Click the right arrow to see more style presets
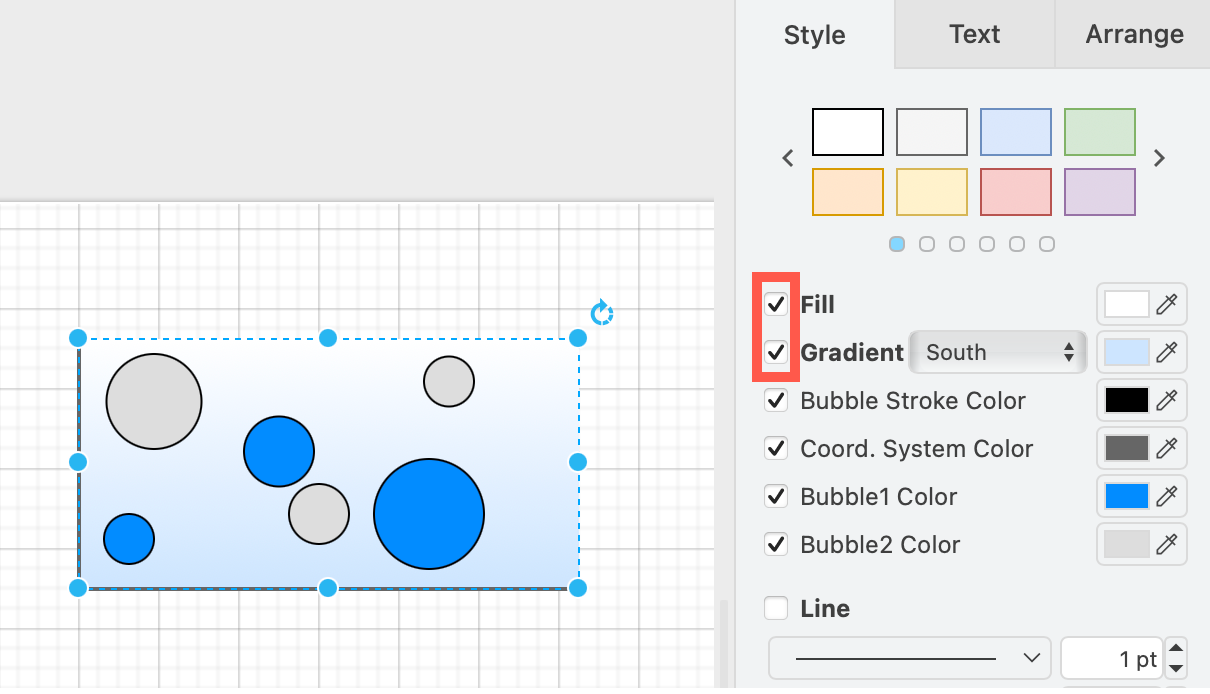 coord(1159,158)
